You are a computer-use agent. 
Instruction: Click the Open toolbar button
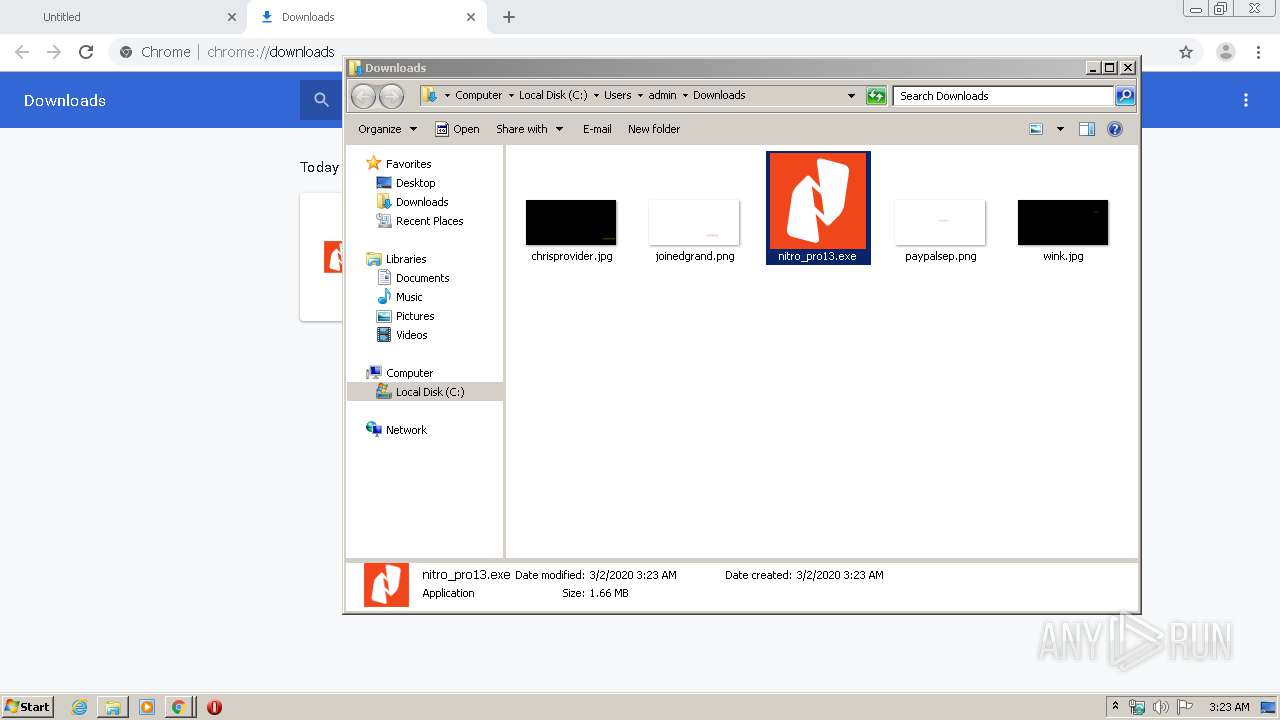point(457,129)
